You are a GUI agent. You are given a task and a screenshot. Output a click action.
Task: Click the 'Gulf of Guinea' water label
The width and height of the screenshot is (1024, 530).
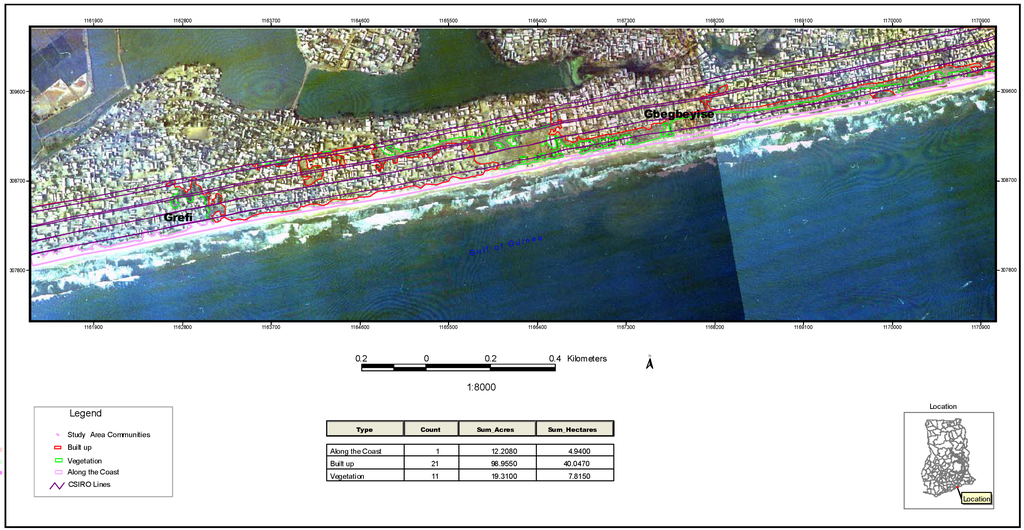point(505,246)
